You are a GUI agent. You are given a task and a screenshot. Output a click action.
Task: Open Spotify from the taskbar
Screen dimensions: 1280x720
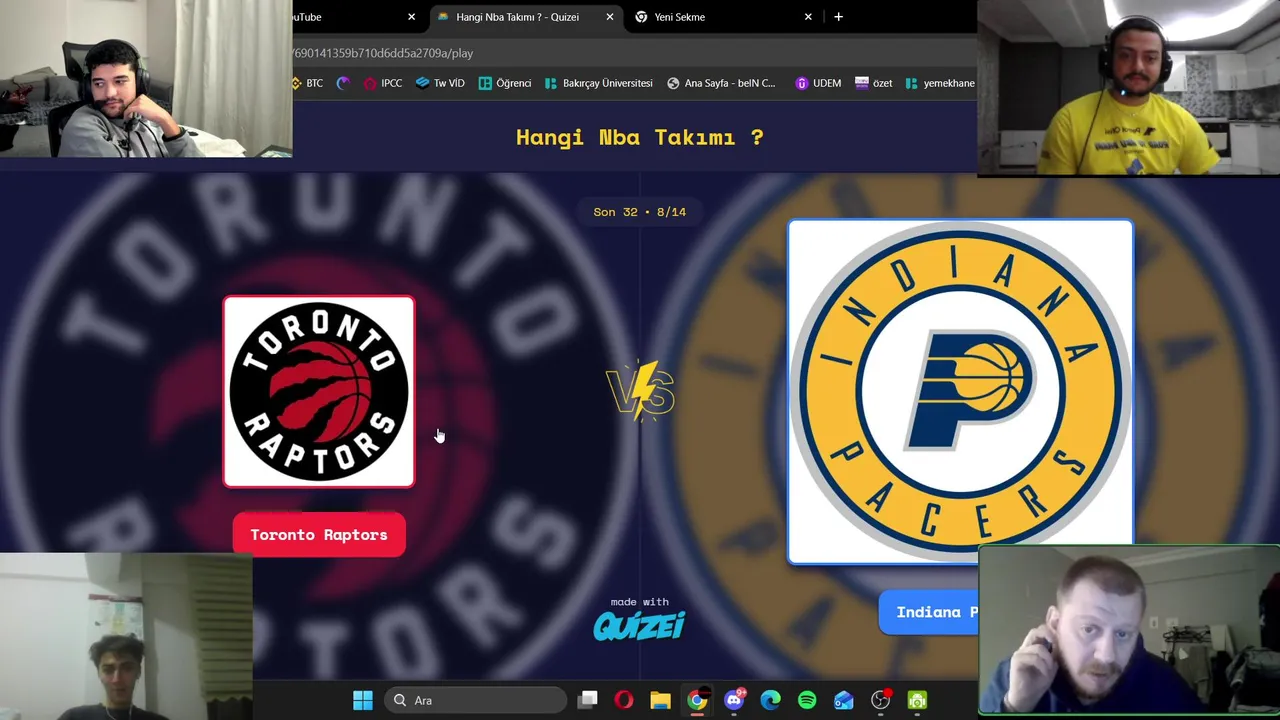807,700
